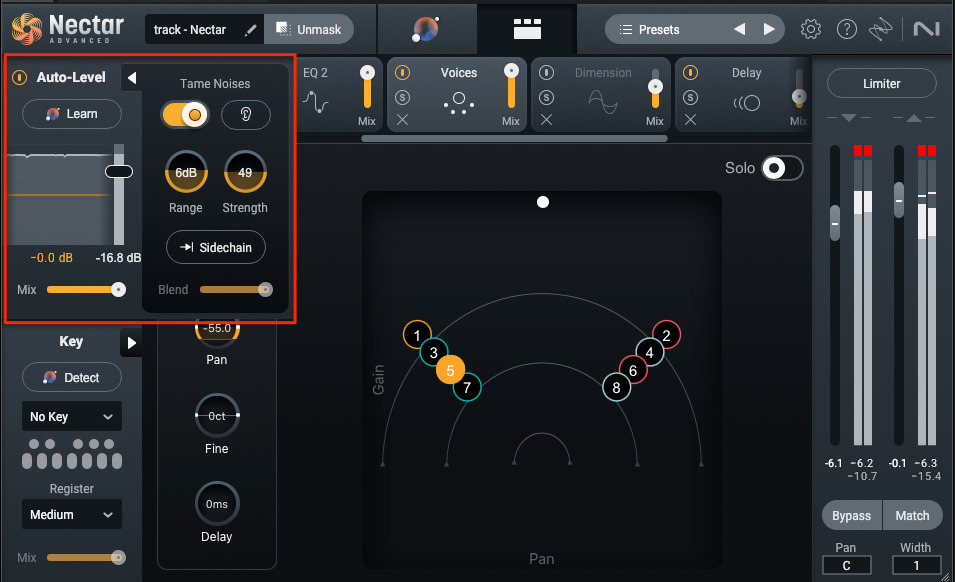Select voice node 1

(417, 335)
